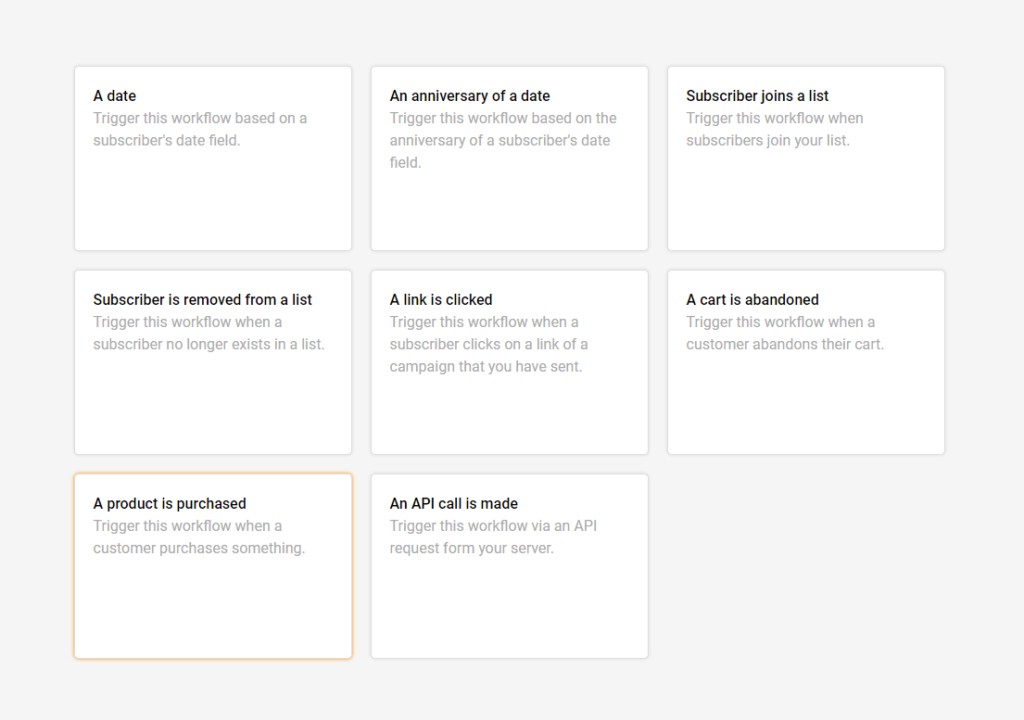
Task: Choose the 'A link is clicked' trigger
Action: 509,362
